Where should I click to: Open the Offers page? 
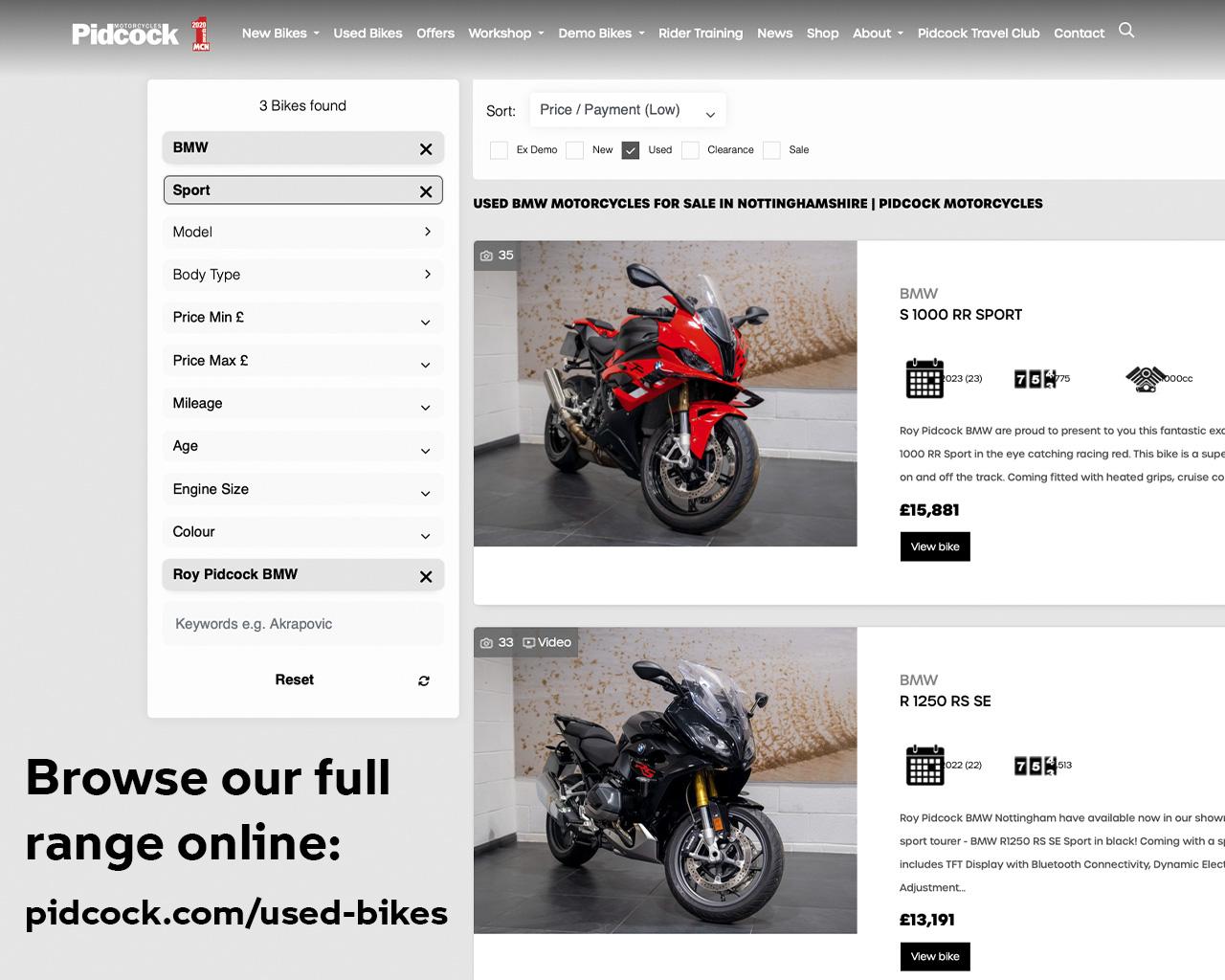[x=435, y=33]
